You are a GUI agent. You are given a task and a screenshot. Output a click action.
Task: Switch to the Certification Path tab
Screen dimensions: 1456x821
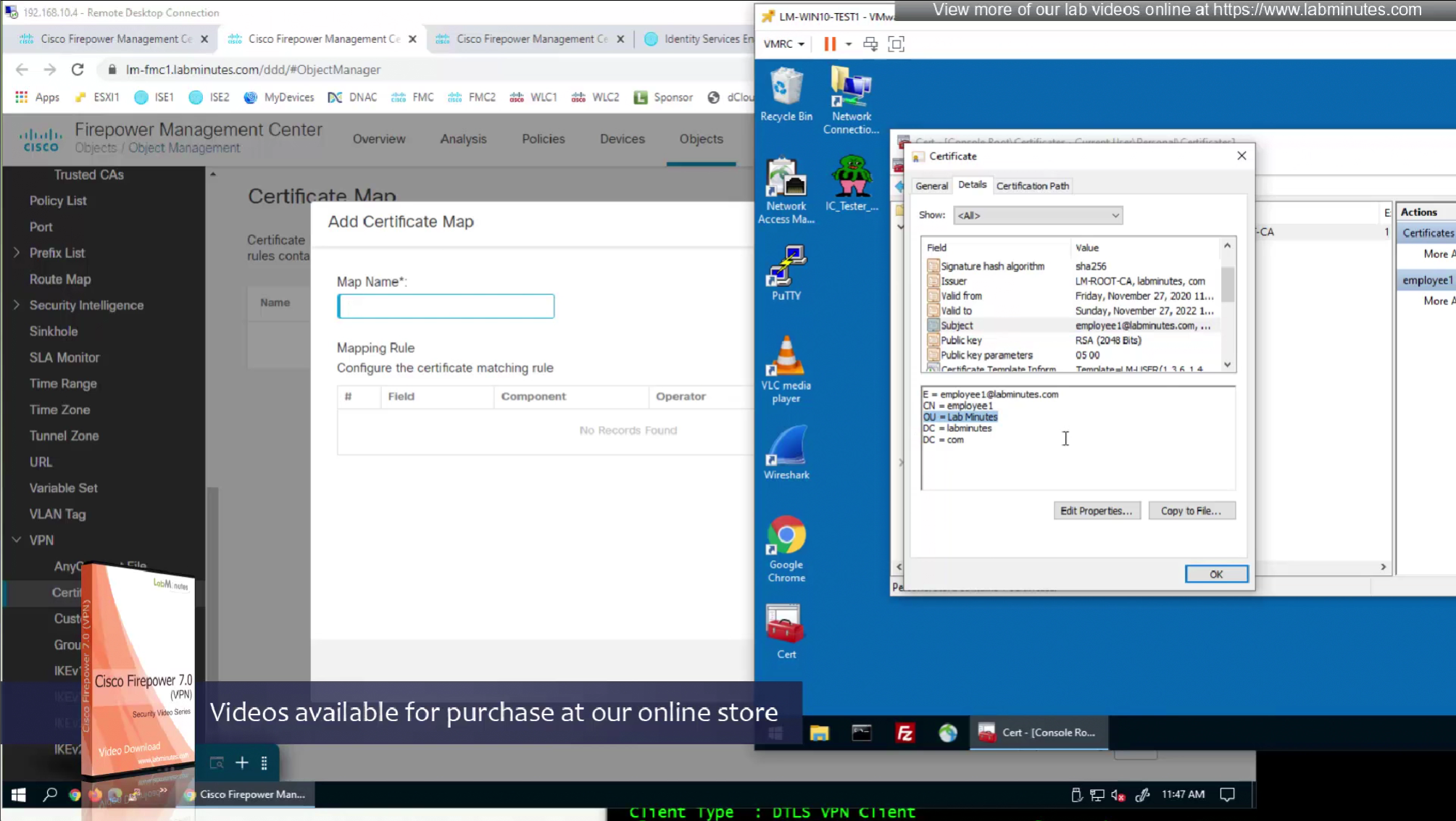coord(1032,186)
